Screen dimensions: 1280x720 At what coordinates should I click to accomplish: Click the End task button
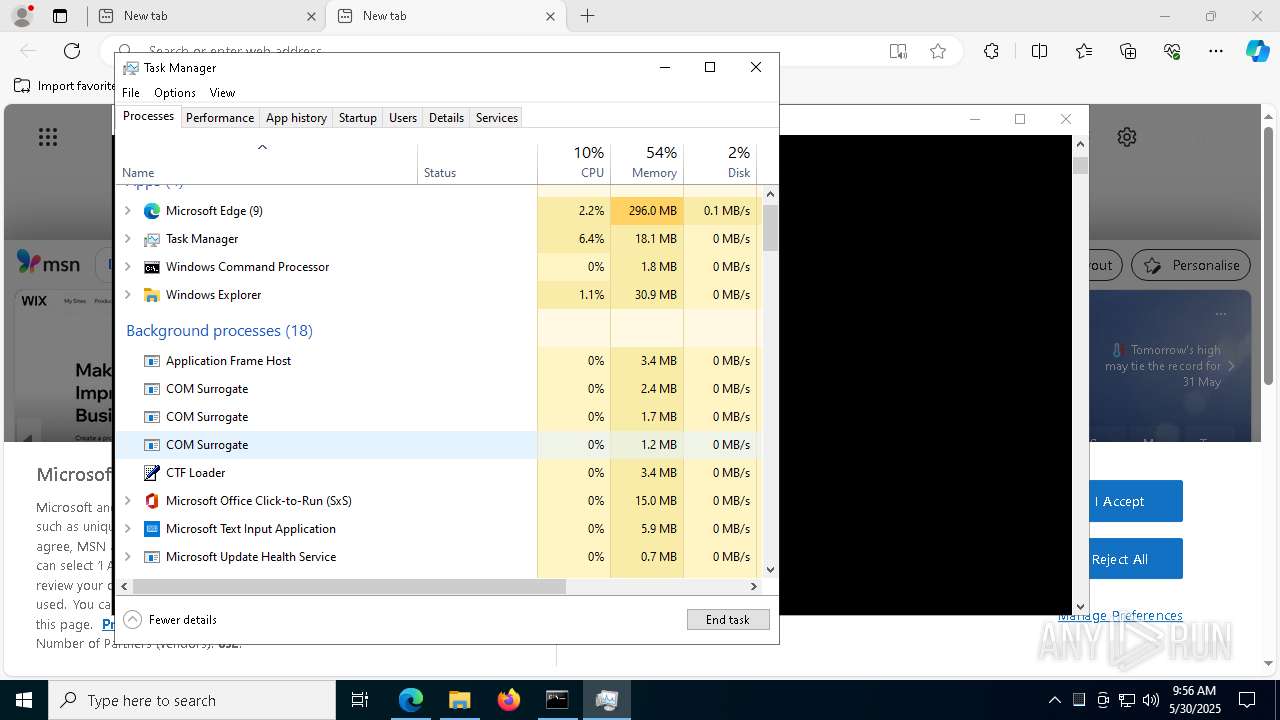click(x=728, y=620)
